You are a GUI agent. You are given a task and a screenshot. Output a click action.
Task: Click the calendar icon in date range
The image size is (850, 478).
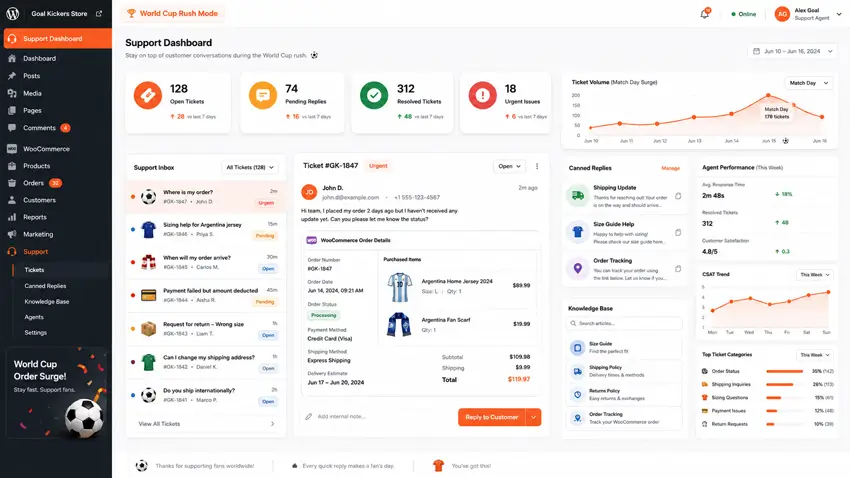tap(756, 51)
